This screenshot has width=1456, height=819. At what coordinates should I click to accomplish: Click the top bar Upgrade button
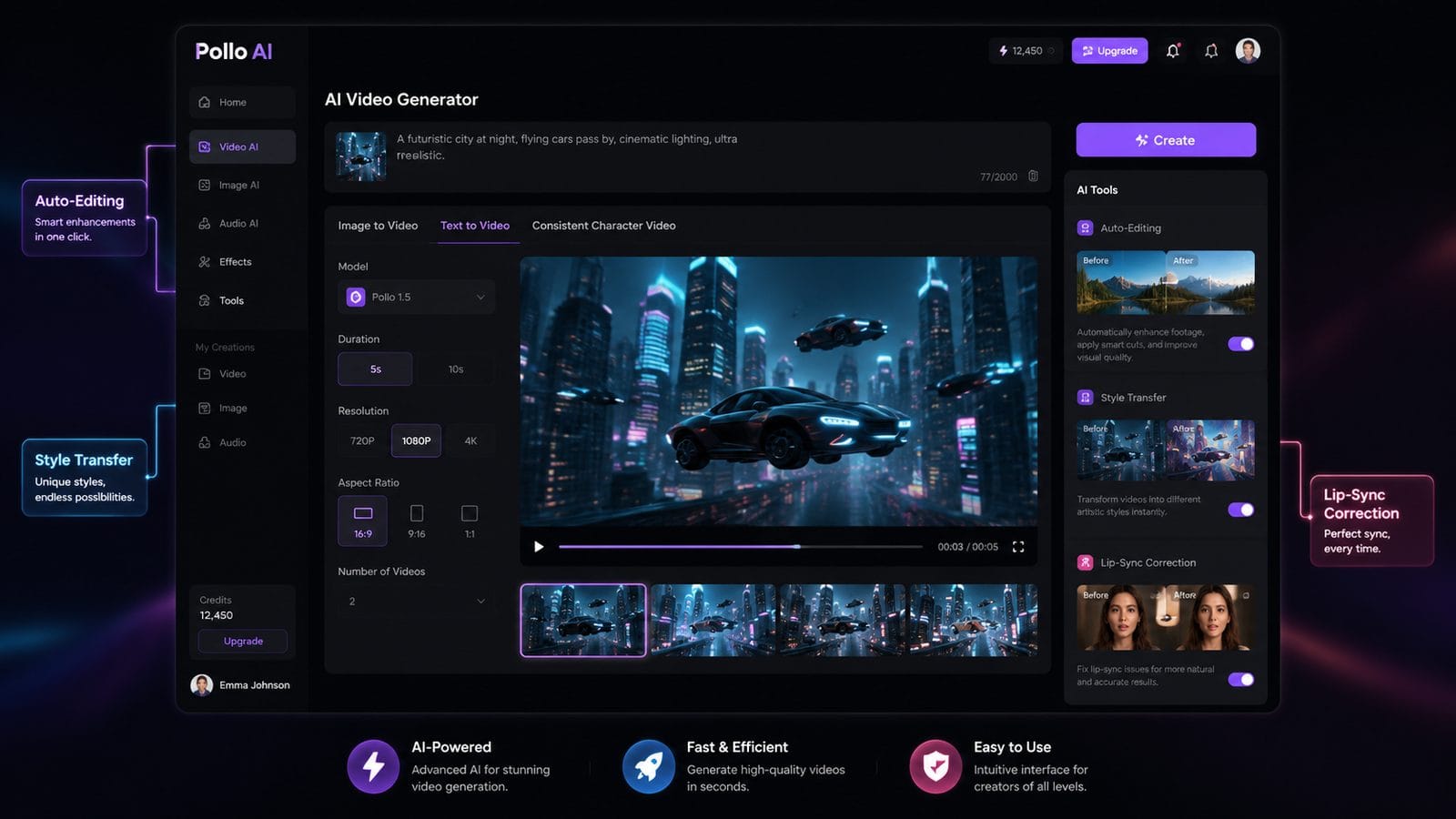(x=1109, y=51)
